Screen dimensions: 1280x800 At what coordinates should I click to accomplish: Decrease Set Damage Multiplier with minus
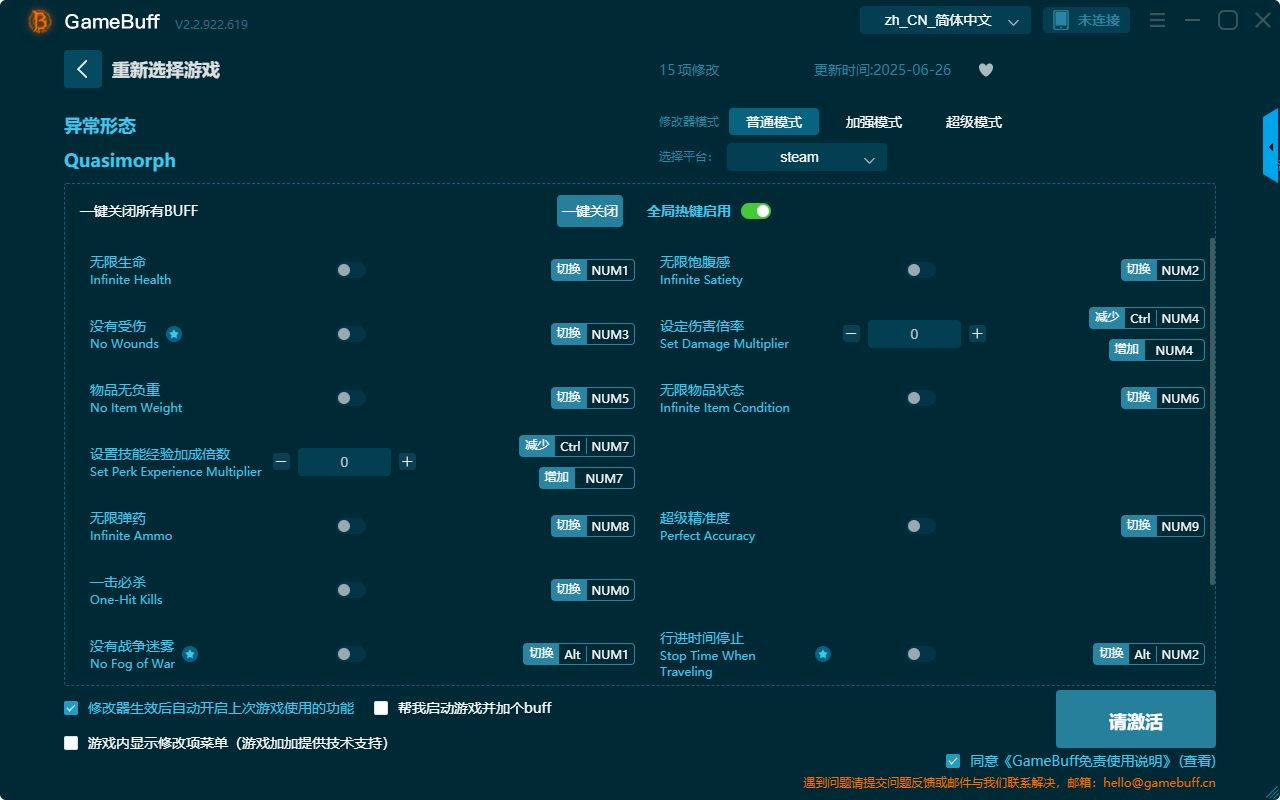click(851, 334)
